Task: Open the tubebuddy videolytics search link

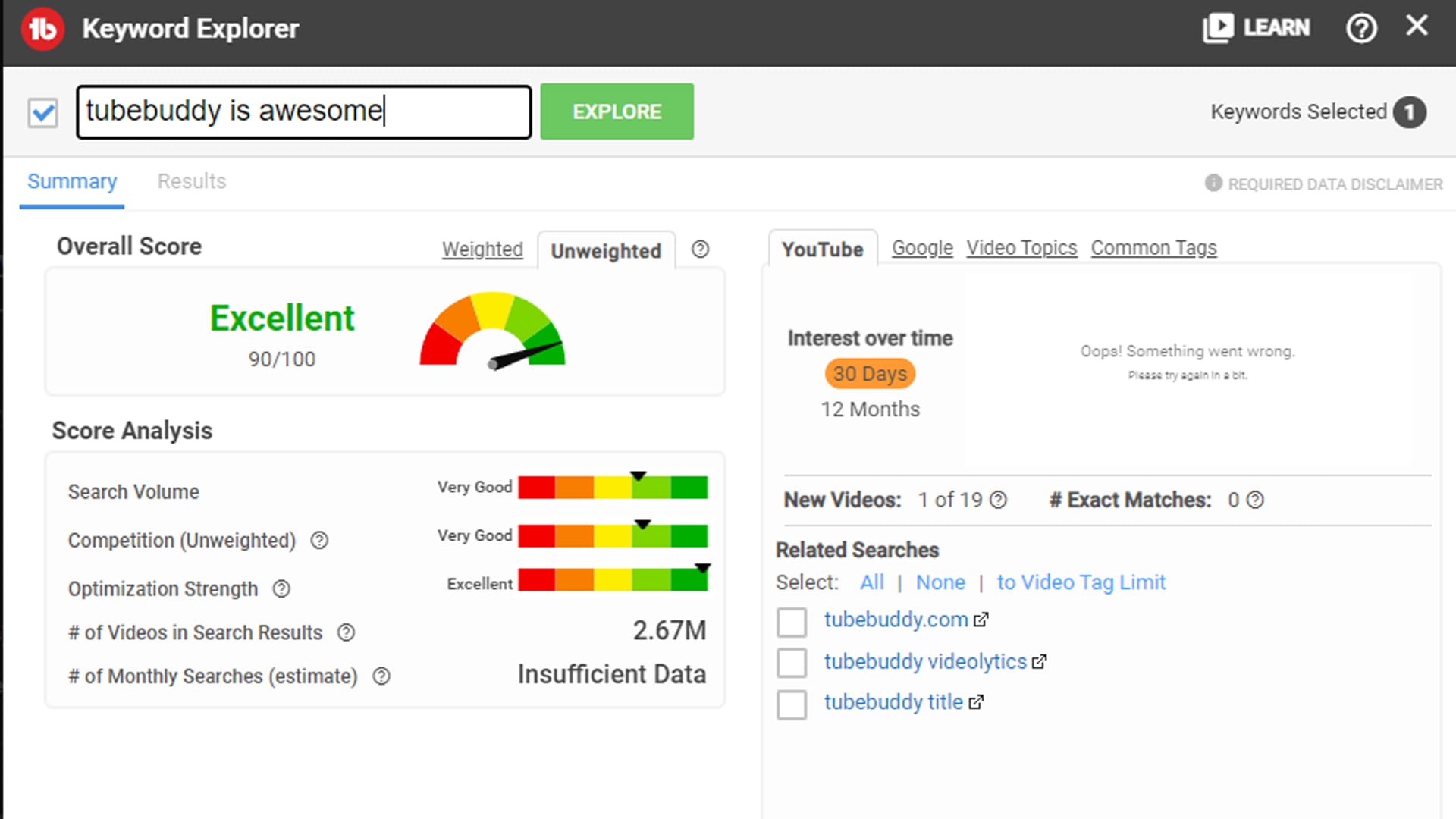Action: (x=925, y=661)
